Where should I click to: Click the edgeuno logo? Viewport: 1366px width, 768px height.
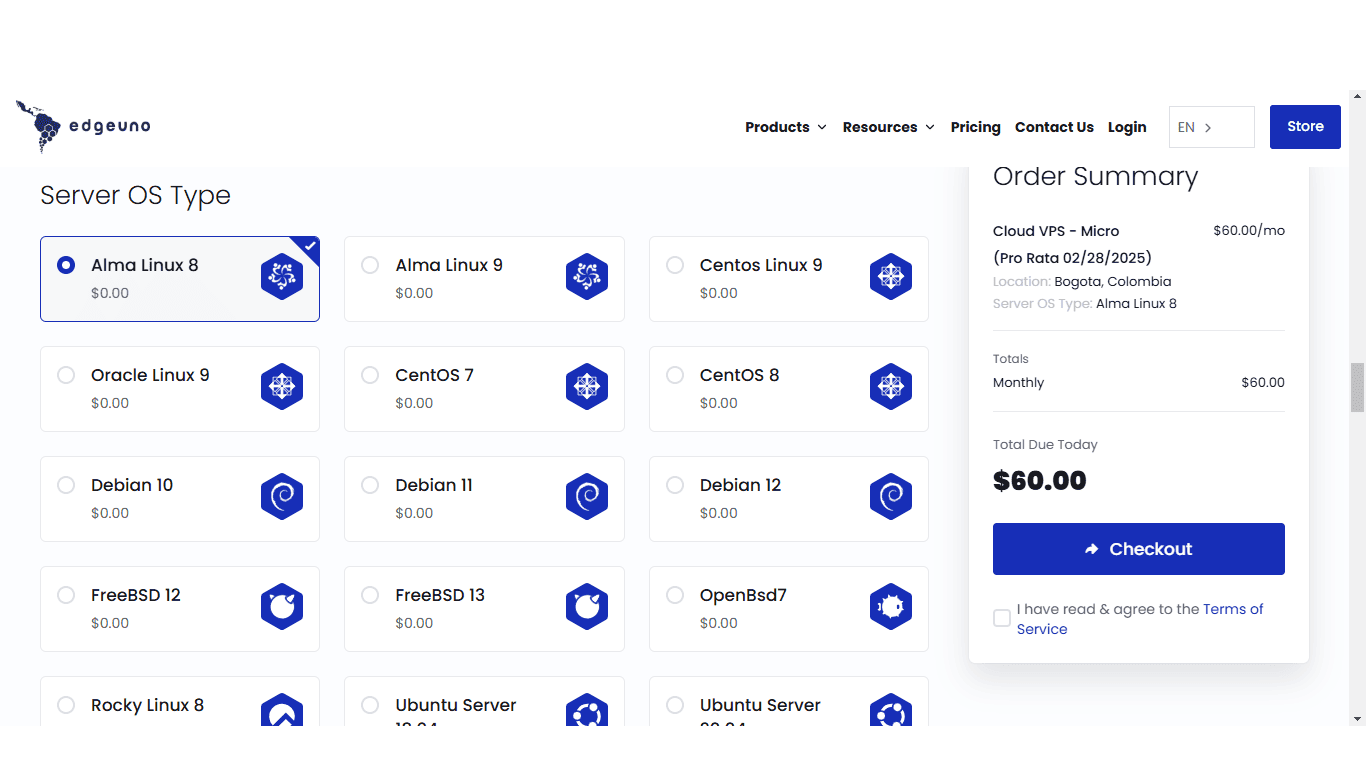click(83, 126)
